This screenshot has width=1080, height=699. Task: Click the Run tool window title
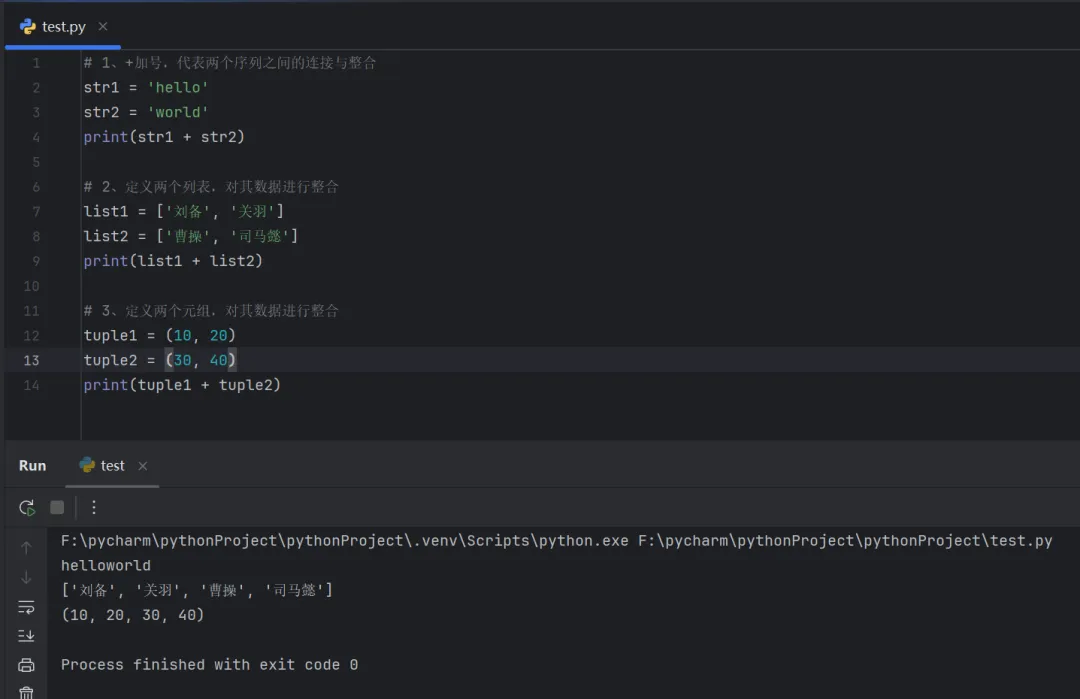tap(32, 466)
